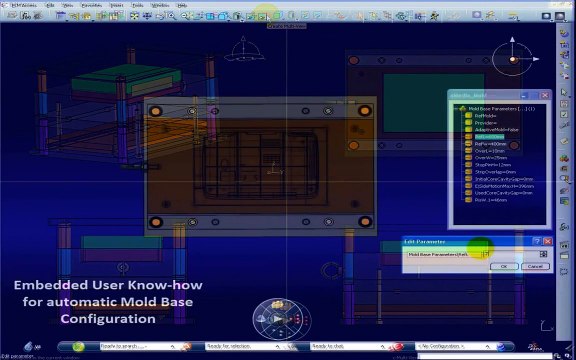576x360 pixels.
Task: Click the Mold Base Parameters value field
Action: coord(444,254)
